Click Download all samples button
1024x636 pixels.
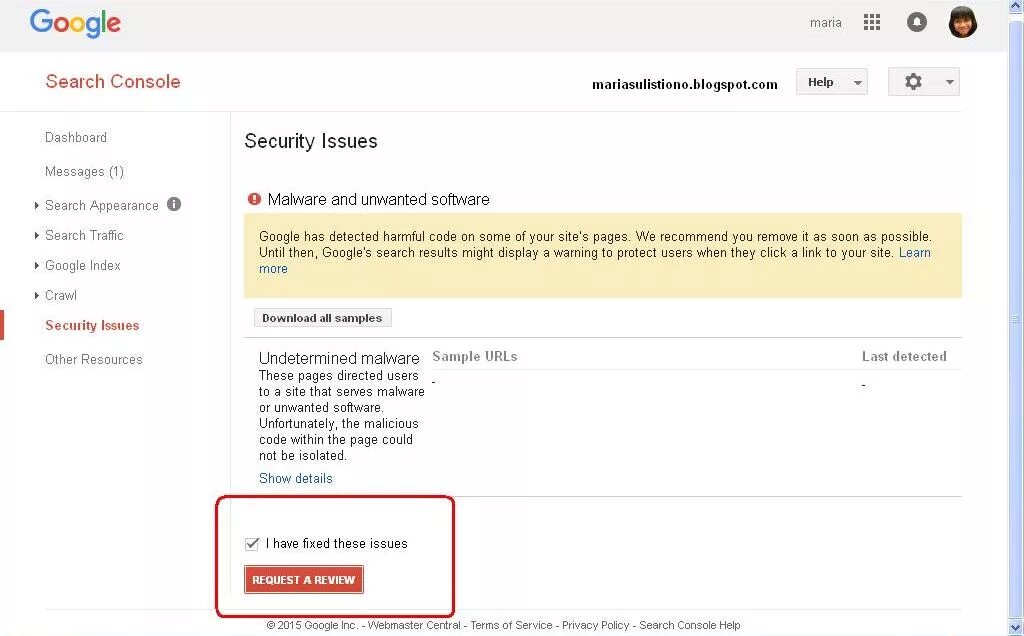[322, 318]
